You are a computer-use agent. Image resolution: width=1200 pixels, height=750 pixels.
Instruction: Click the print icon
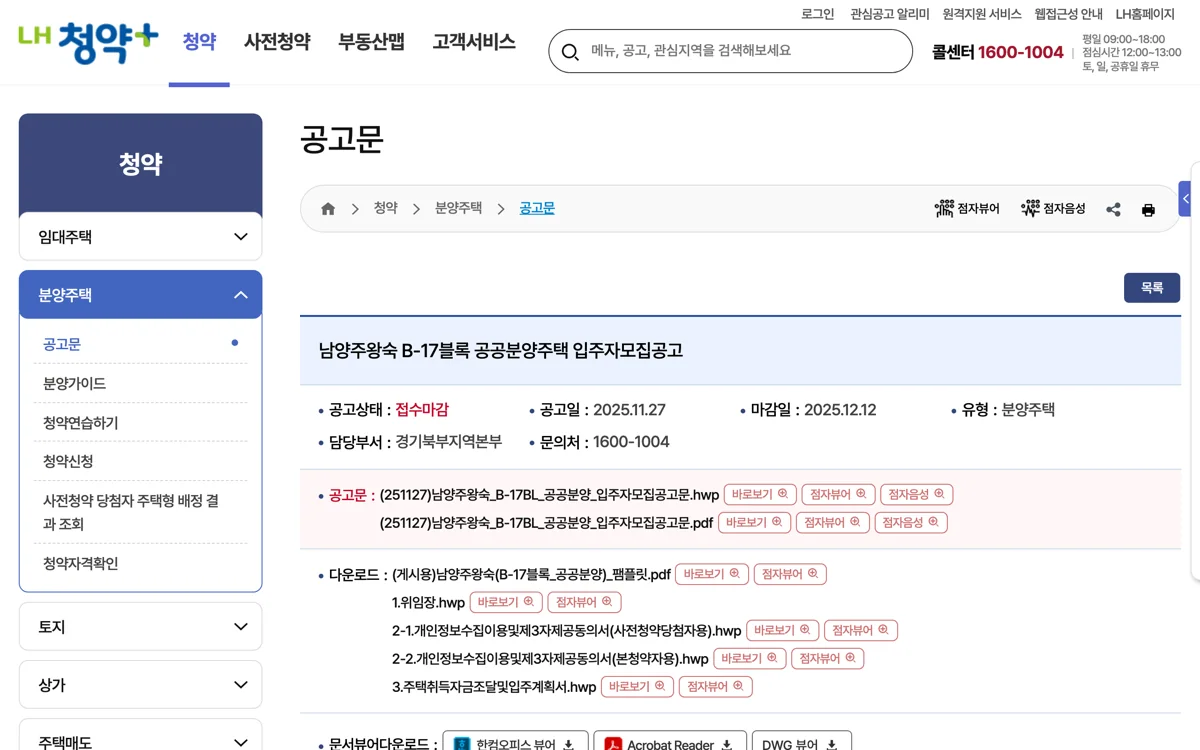click(1148, 210)
